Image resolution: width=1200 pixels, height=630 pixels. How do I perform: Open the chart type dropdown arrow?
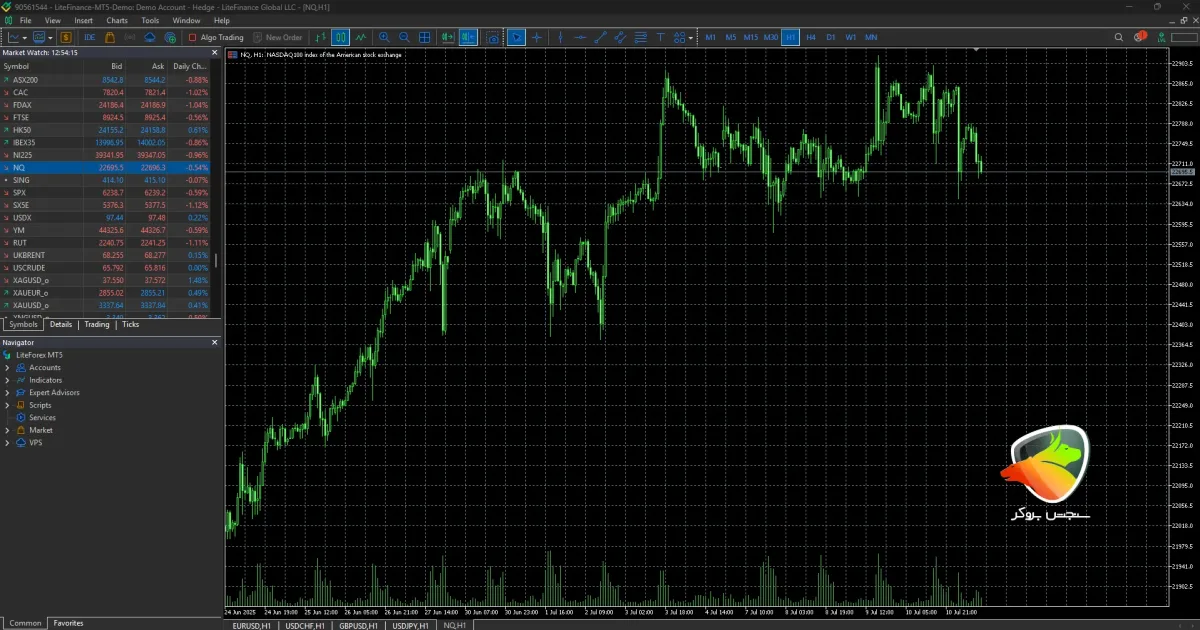point(26,38)
